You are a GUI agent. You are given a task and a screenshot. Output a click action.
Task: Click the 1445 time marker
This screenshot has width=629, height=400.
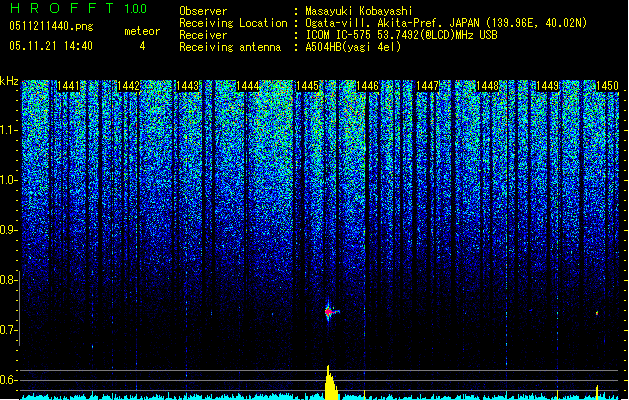coord(307,86)
